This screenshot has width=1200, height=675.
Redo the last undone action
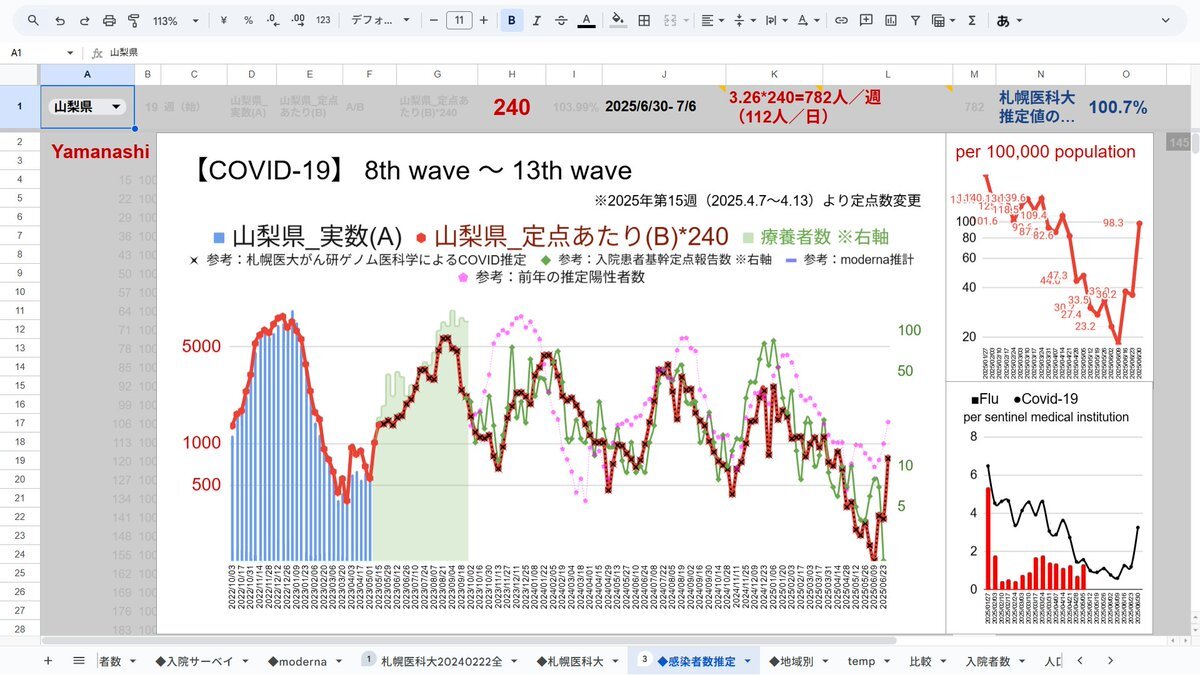point(84,20)
